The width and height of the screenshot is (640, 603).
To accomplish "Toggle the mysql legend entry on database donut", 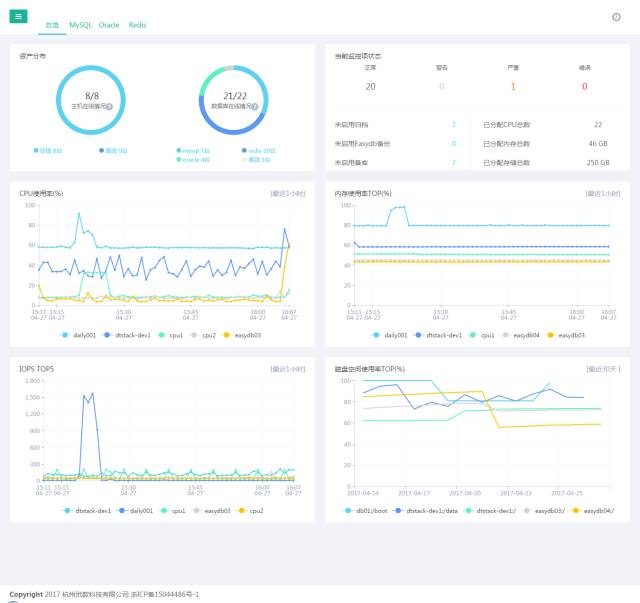I will coord(193,151).
